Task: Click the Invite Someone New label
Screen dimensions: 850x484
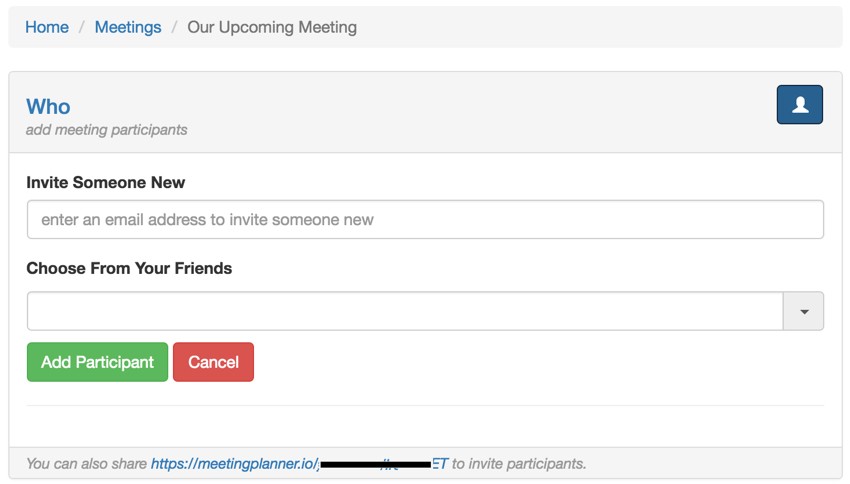Action: [x=106, y=182]
